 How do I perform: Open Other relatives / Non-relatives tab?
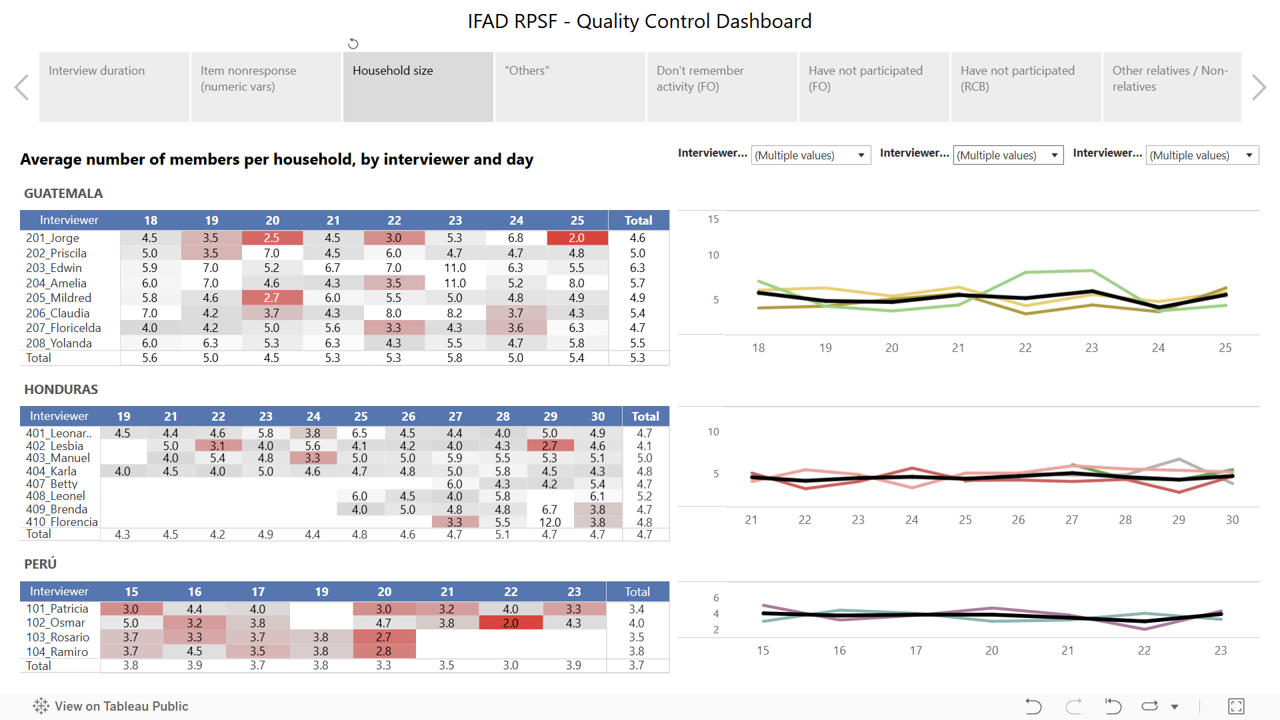(x=1172, y=87)
